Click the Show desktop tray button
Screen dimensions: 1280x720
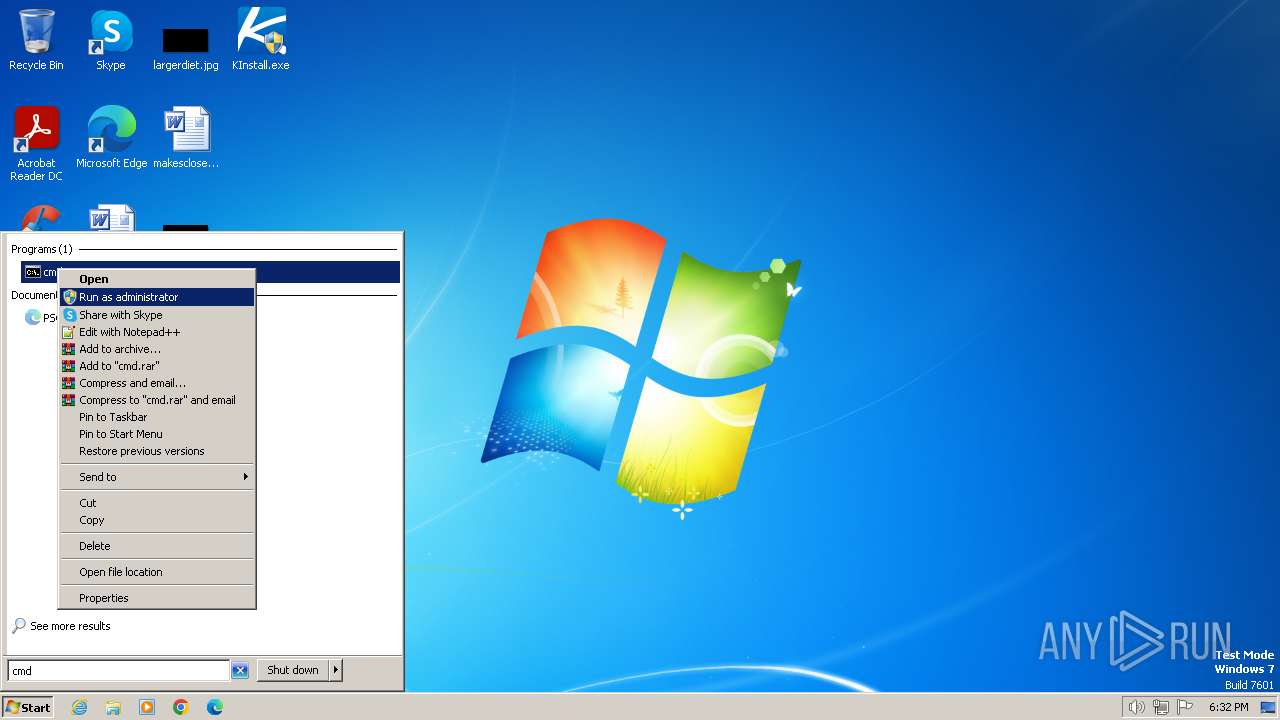[x=1268, y=707]
